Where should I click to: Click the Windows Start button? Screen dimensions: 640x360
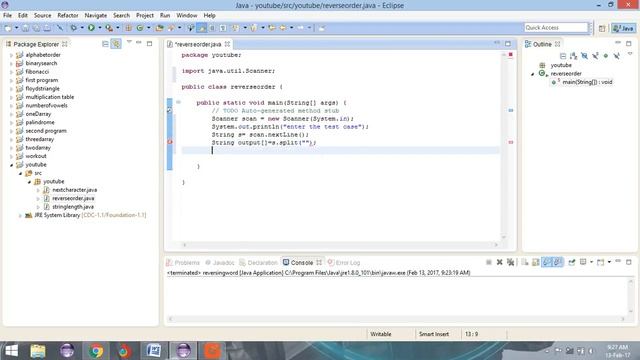click(11, 351)
